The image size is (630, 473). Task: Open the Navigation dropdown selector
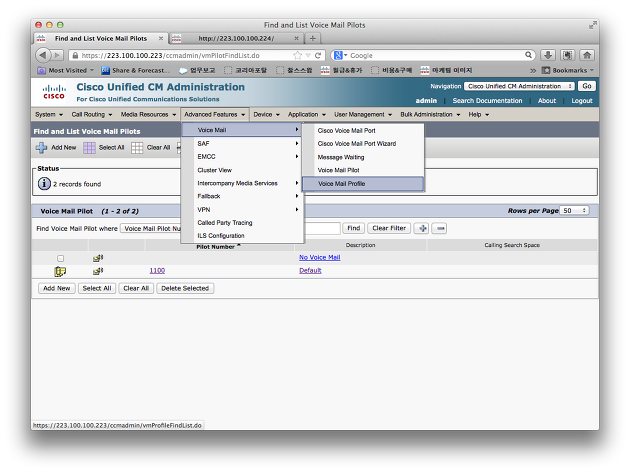coord(519,86)
